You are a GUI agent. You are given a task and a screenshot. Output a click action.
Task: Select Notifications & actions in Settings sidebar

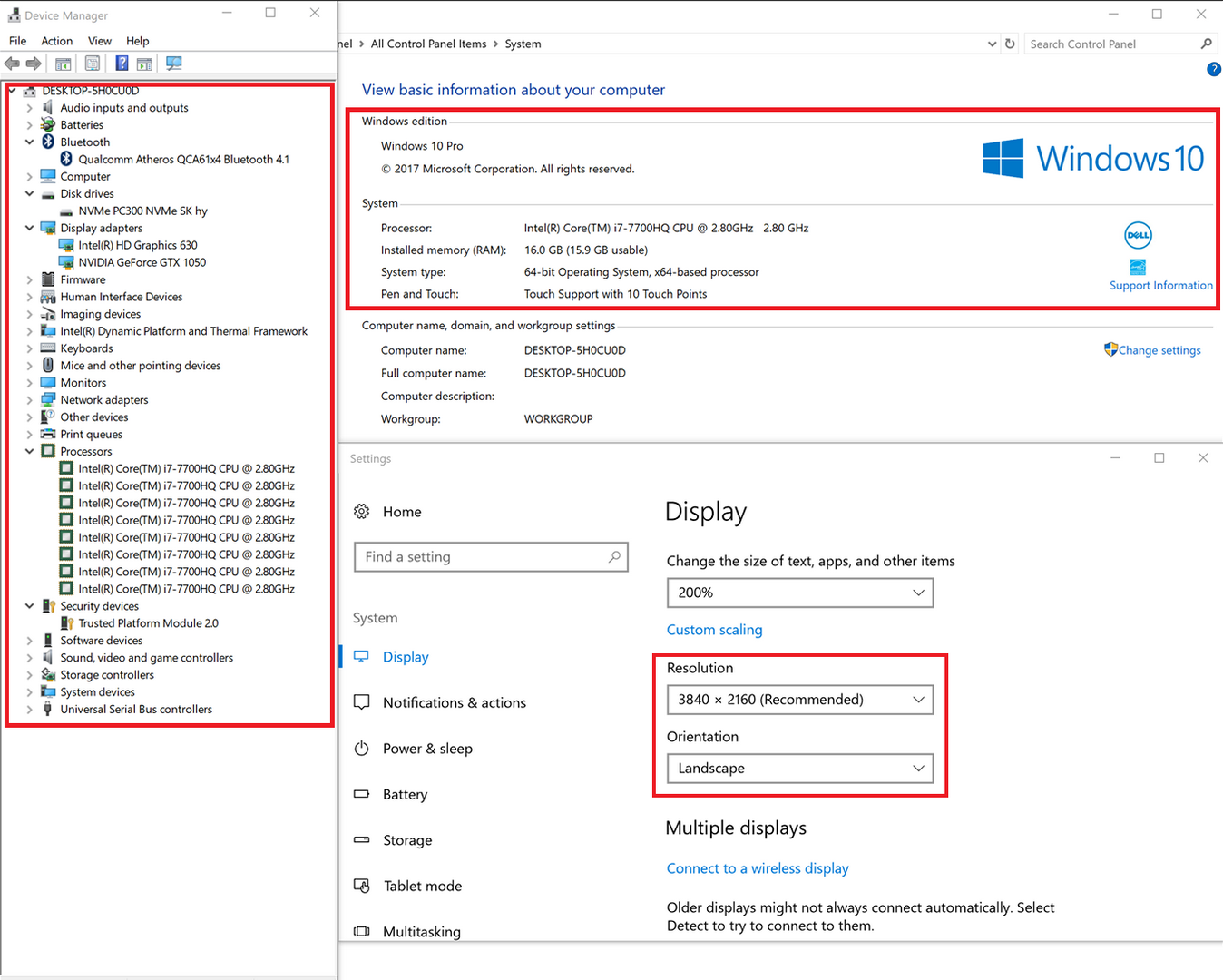coord(455,703)
